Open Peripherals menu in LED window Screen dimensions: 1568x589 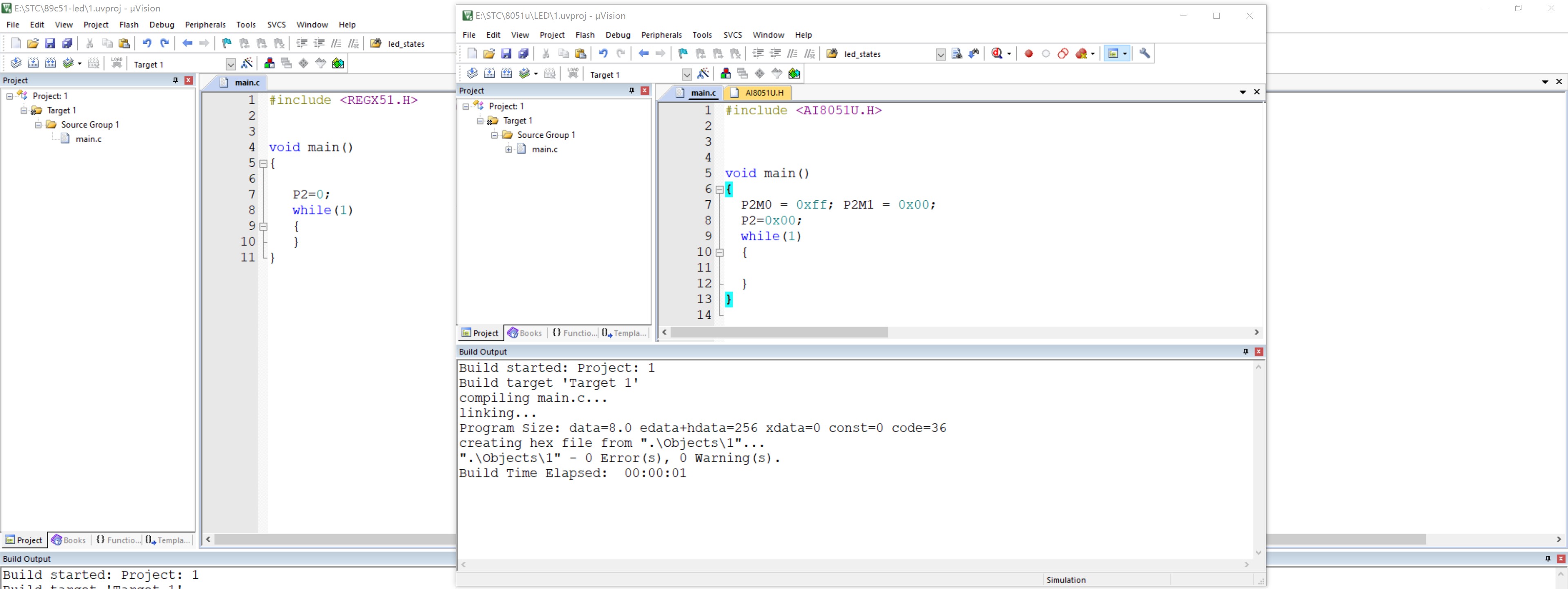tap(661, 35)
